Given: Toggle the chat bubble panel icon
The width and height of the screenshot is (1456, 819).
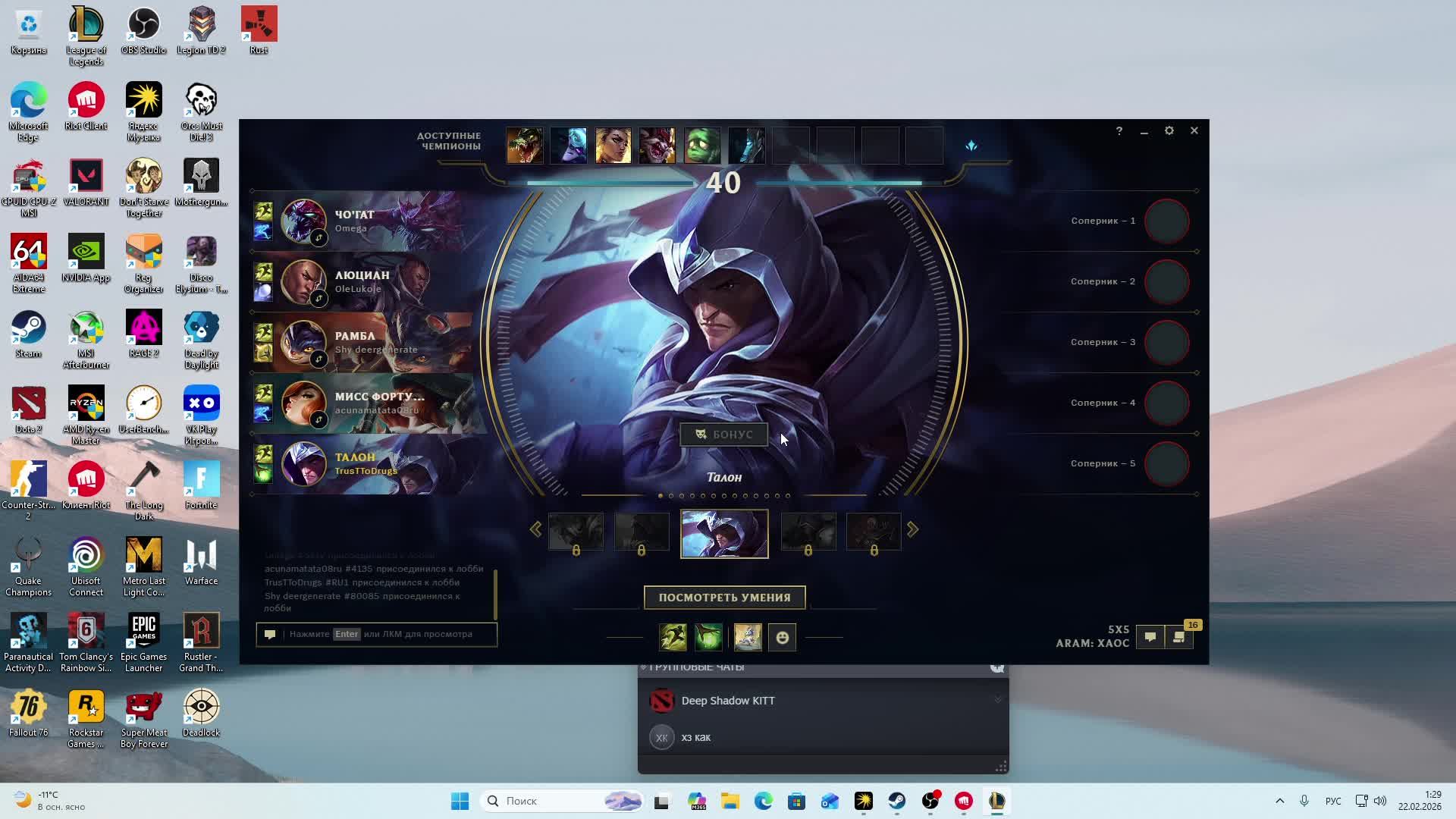Looking at the screenshot, I should coord(1150,637).
